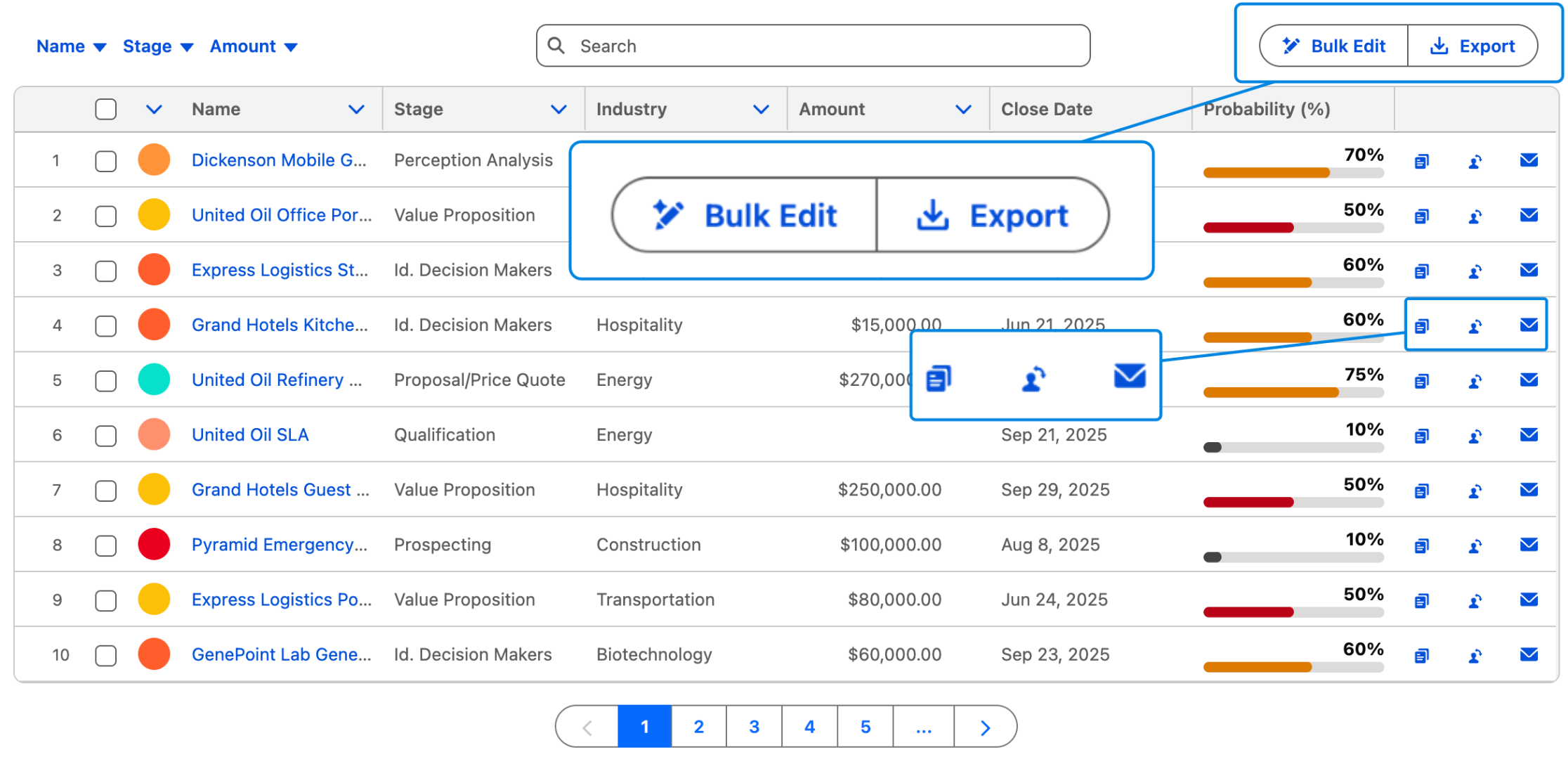Click the clone icon in Grand Hotels Kitchen row
The width and height of the screenshot is (1568, 757).
1421,325
